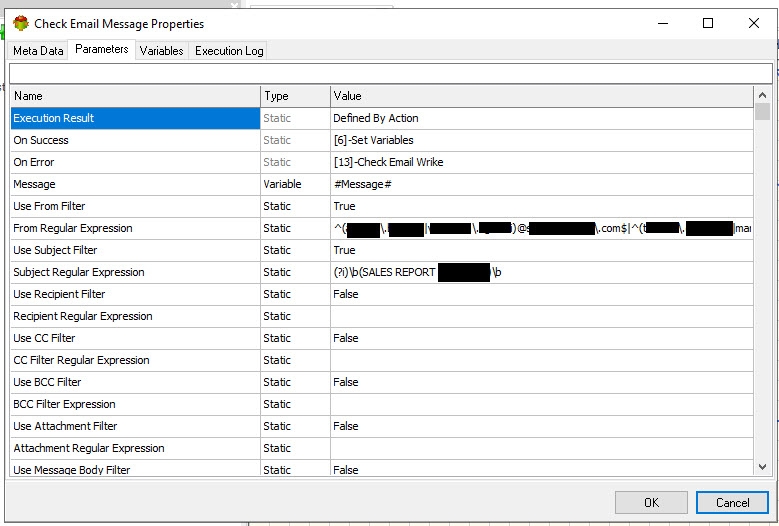Image resolution: width=779 pixels, height=526 pixels.
Task: Switch to the Meta Data tab
Action: (38, 51)
